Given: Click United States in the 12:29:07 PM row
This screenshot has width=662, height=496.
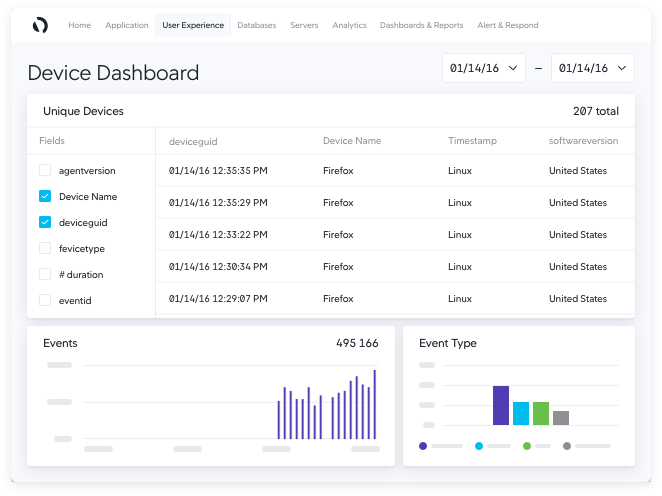Looking at the screenshot, I should coord(578,298).
